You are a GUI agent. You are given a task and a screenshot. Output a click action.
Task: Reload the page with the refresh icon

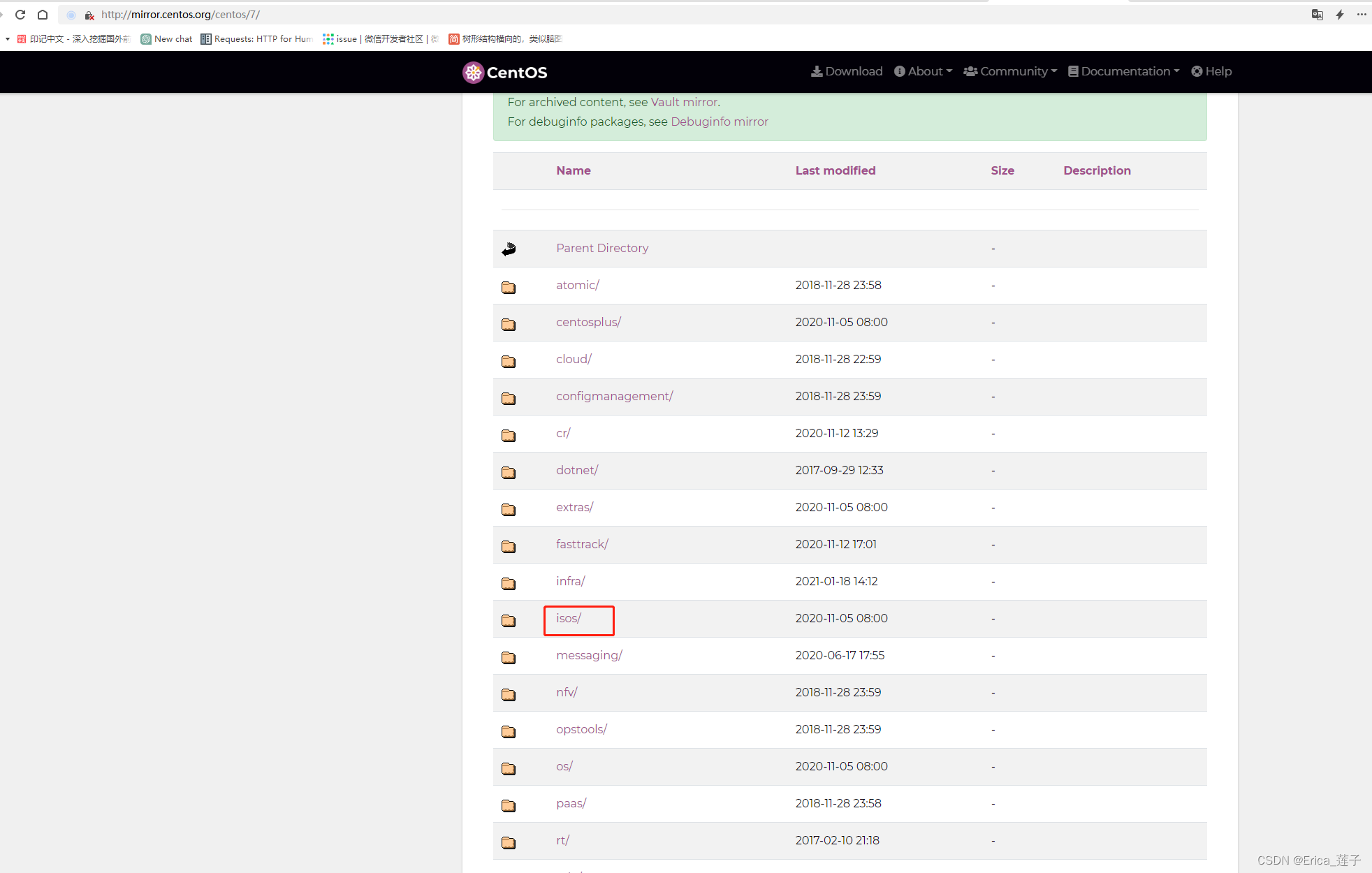pyautogui.click(x=20, y=15)
